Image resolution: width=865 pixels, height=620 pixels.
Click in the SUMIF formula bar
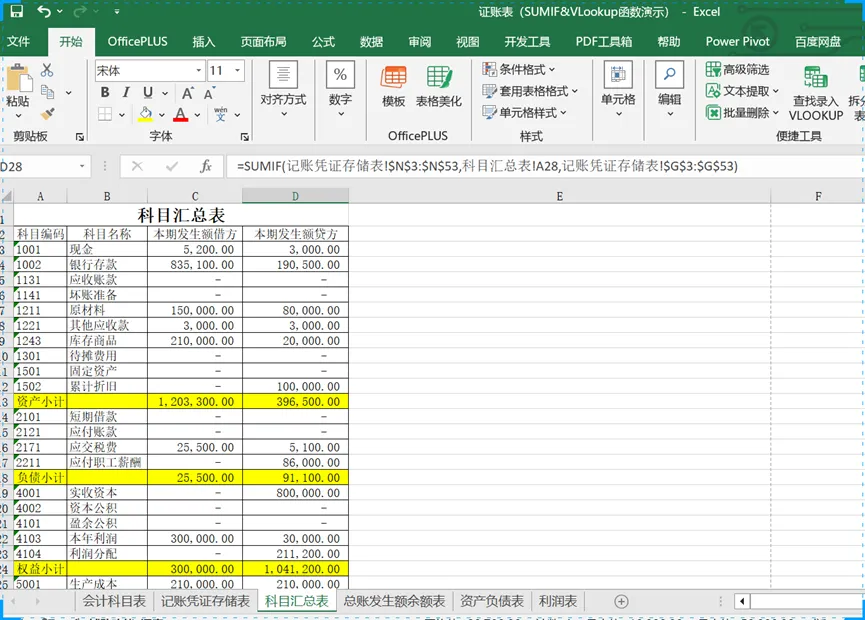pyautogui.click(x=546, y=166)
